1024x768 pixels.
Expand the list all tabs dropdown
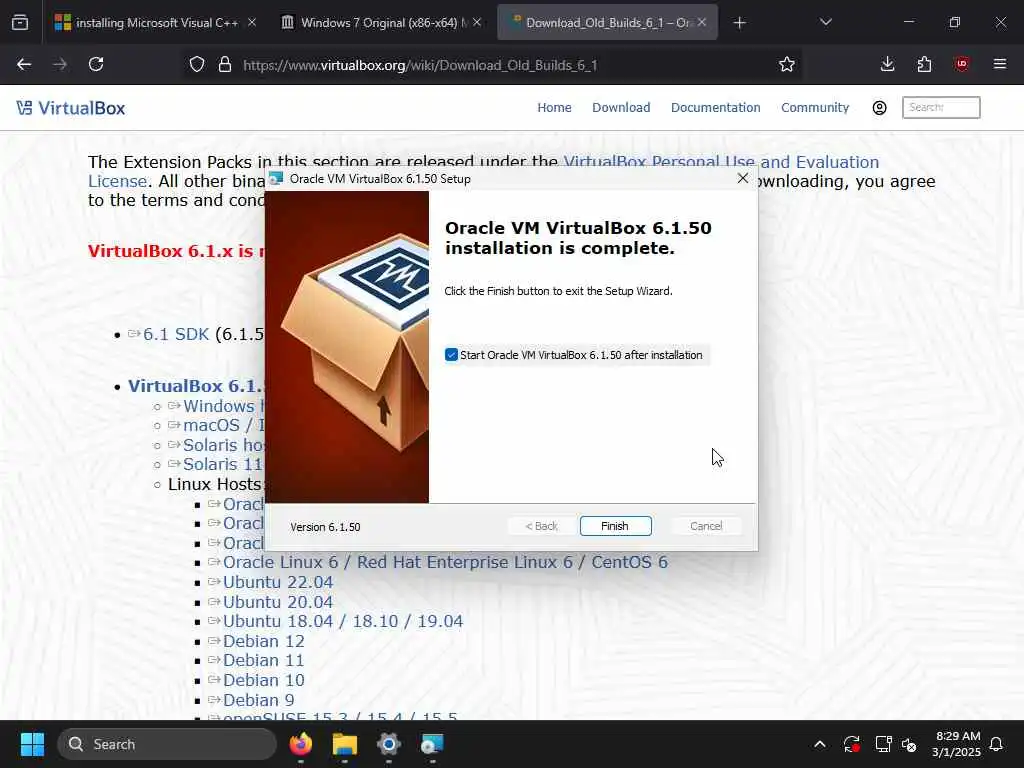pyautogui.click(x=825, y=22)
